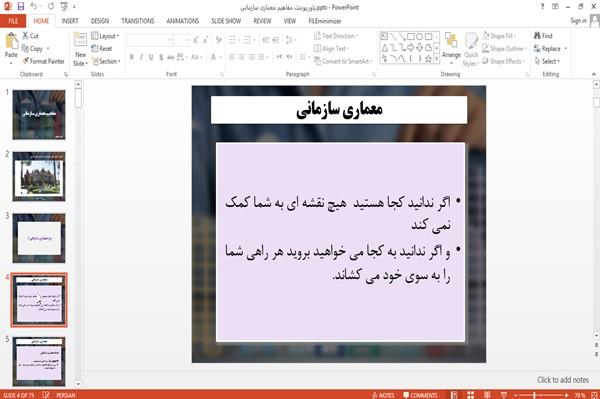
Task: Select slide 2 thumbnail with building photo
Action: [39, 176]
